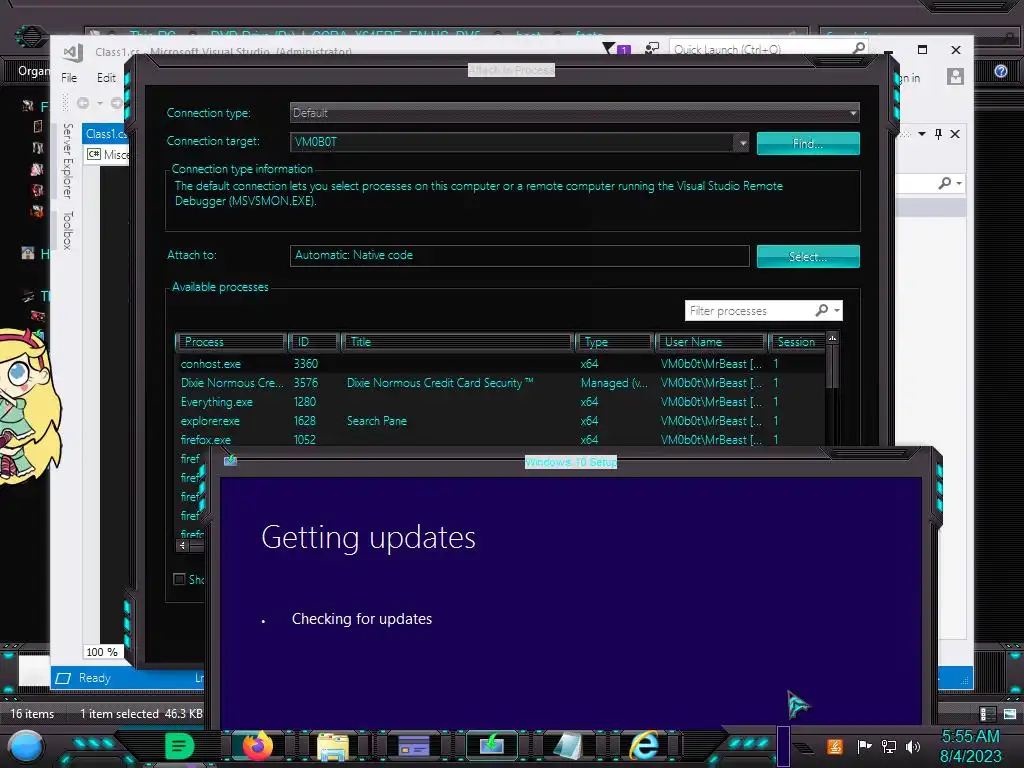The height and width of the screenshot is (768, 1024).
Task: Open File Explorer from the taskbar
Action: (x=333, y=746)
